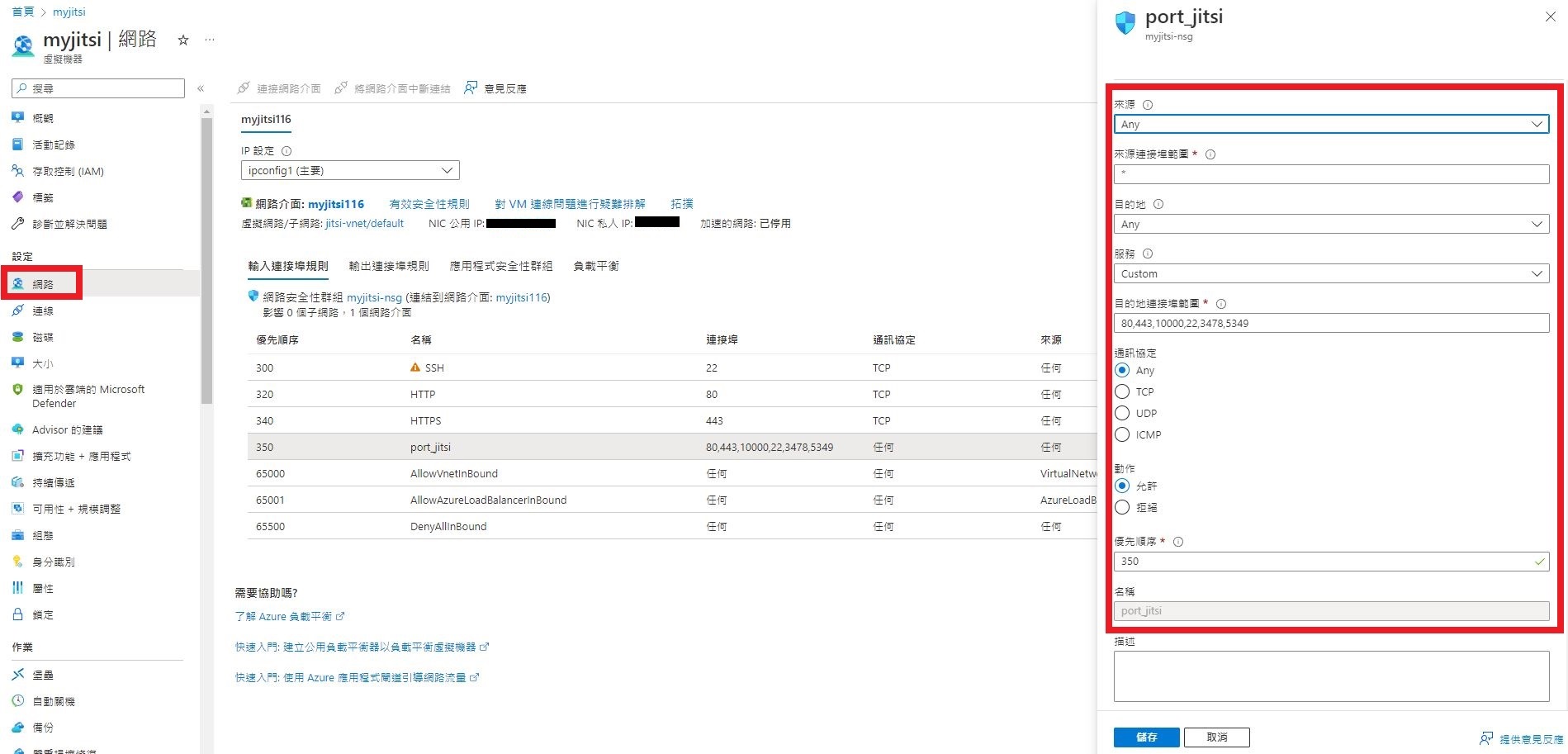The image size is (1568, 754).
Task: Expand the 來源 source dropdown
Action: [x=1331, y=124]
